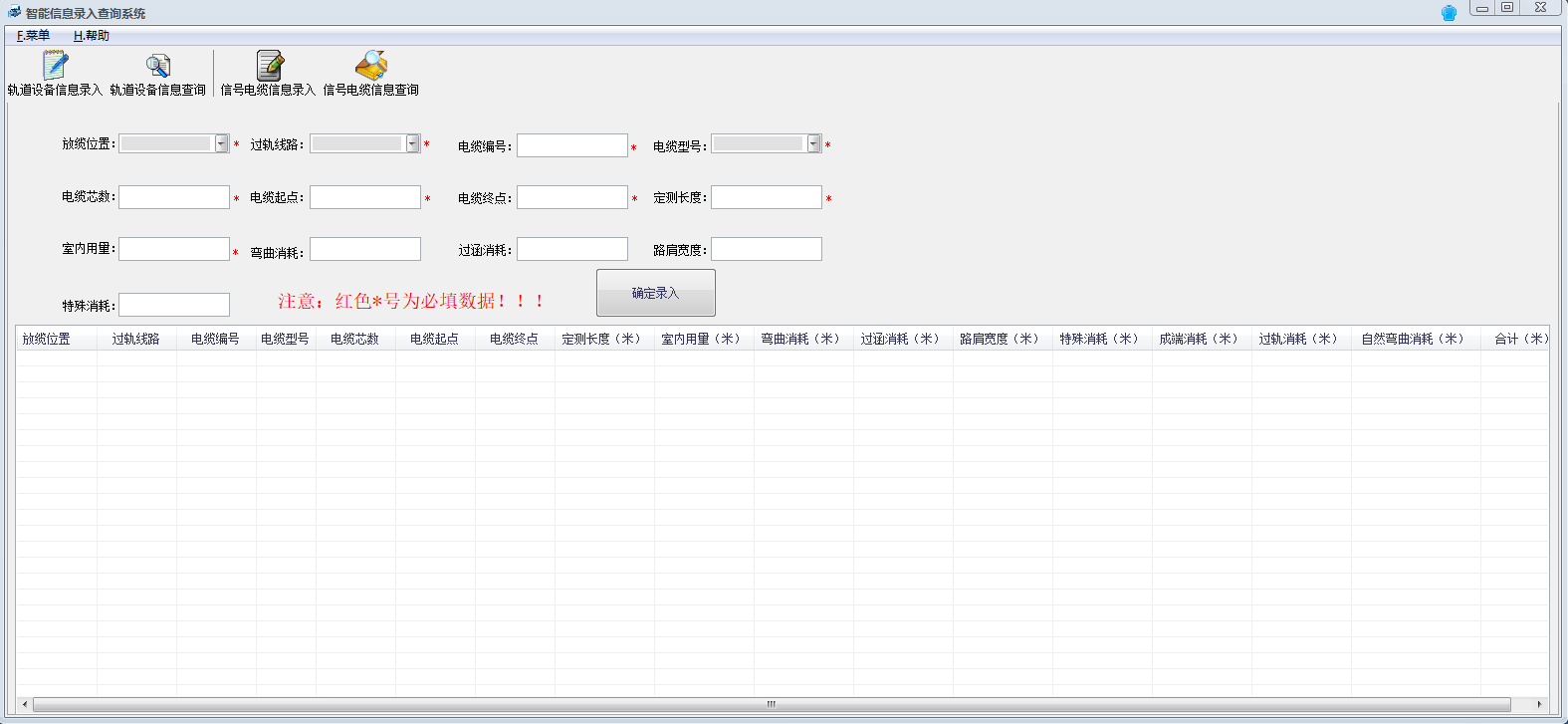Click the 室内用量（米） column header

[x=704, y=339]
